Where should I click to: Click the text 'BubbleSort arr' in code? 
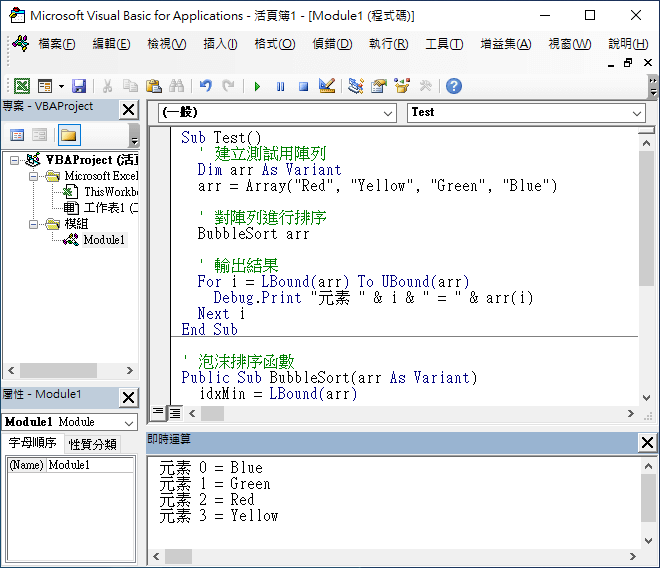tap(253, 234)
